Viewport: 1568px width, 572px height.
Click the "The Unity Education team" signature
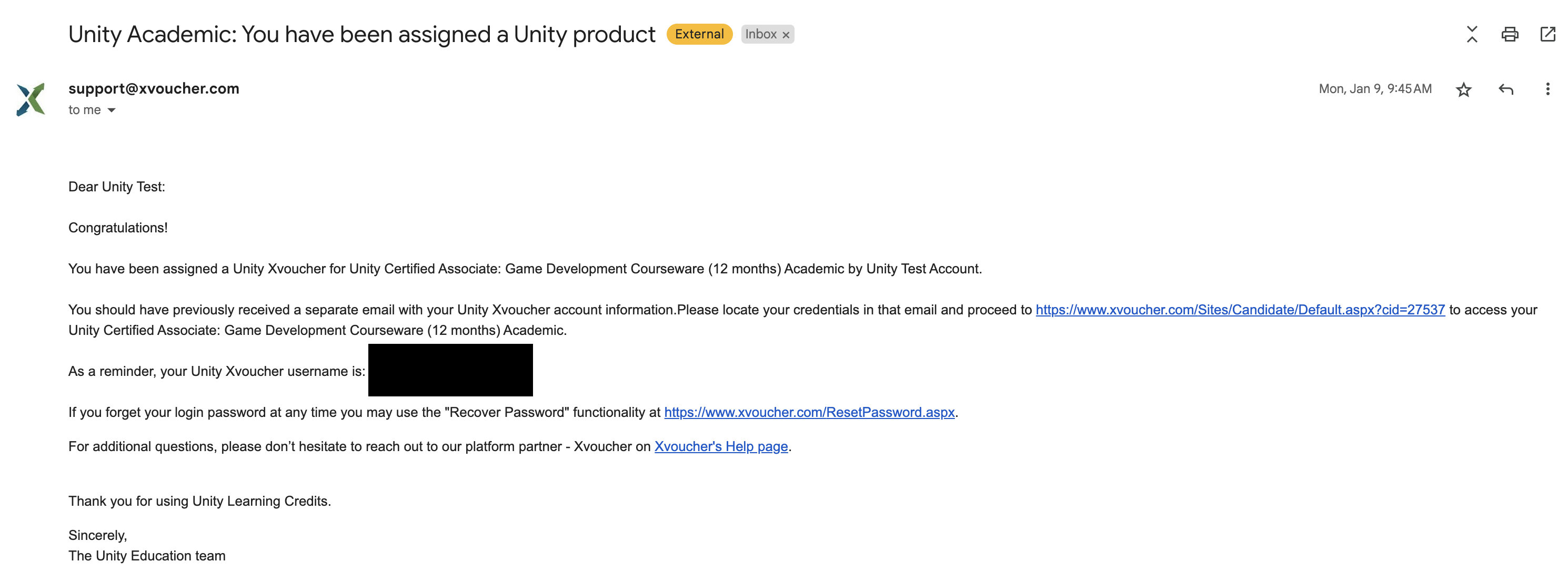click(147, 556)
